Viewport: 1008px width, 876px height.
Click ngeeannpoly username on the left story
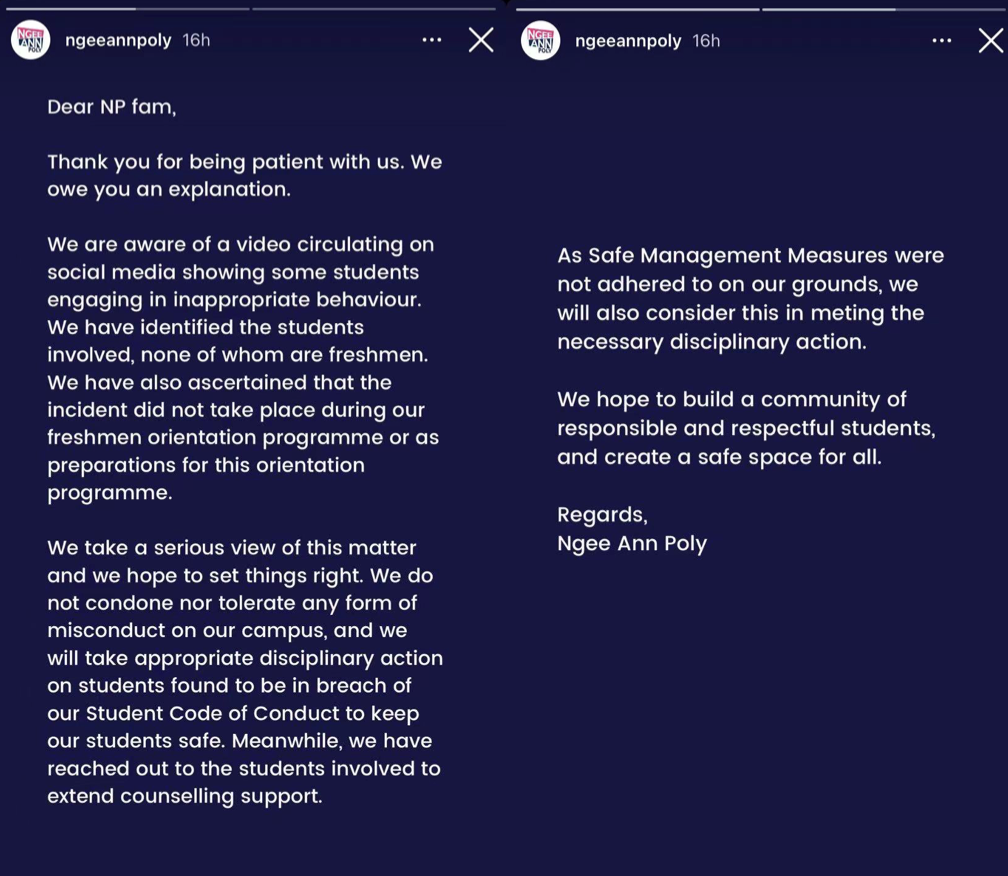[119, 40]
